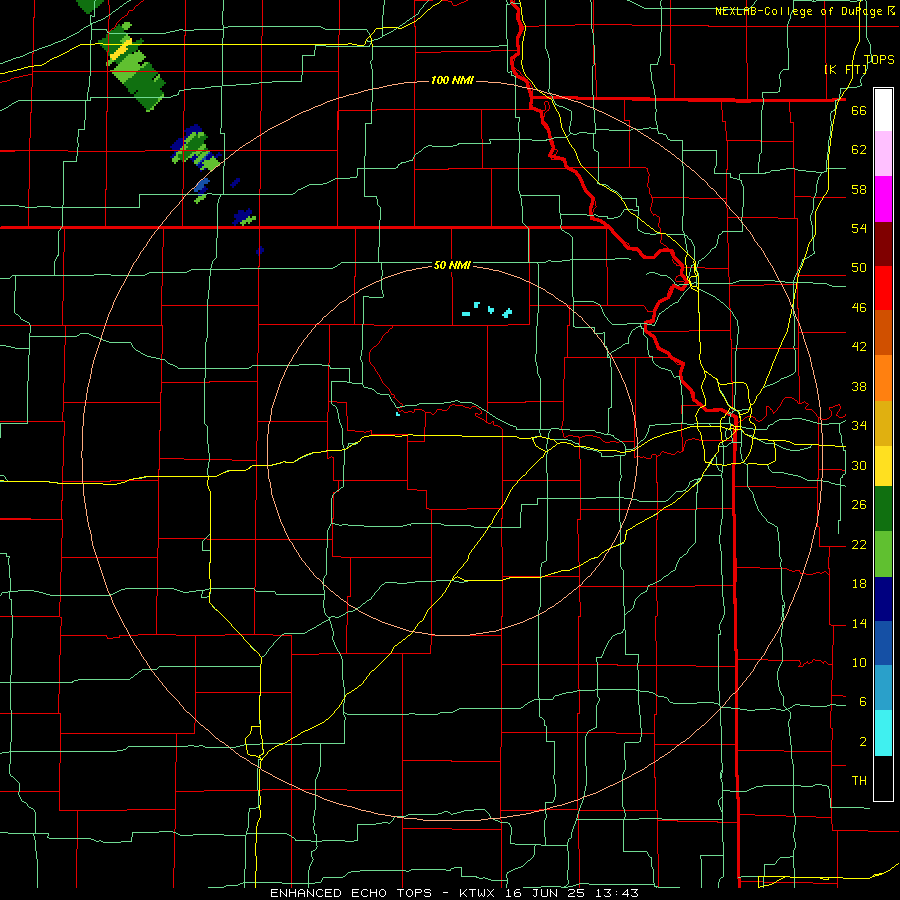Click the bright orange legend swatch
Screen dimensions: 900x900
[x=883, y=378]
